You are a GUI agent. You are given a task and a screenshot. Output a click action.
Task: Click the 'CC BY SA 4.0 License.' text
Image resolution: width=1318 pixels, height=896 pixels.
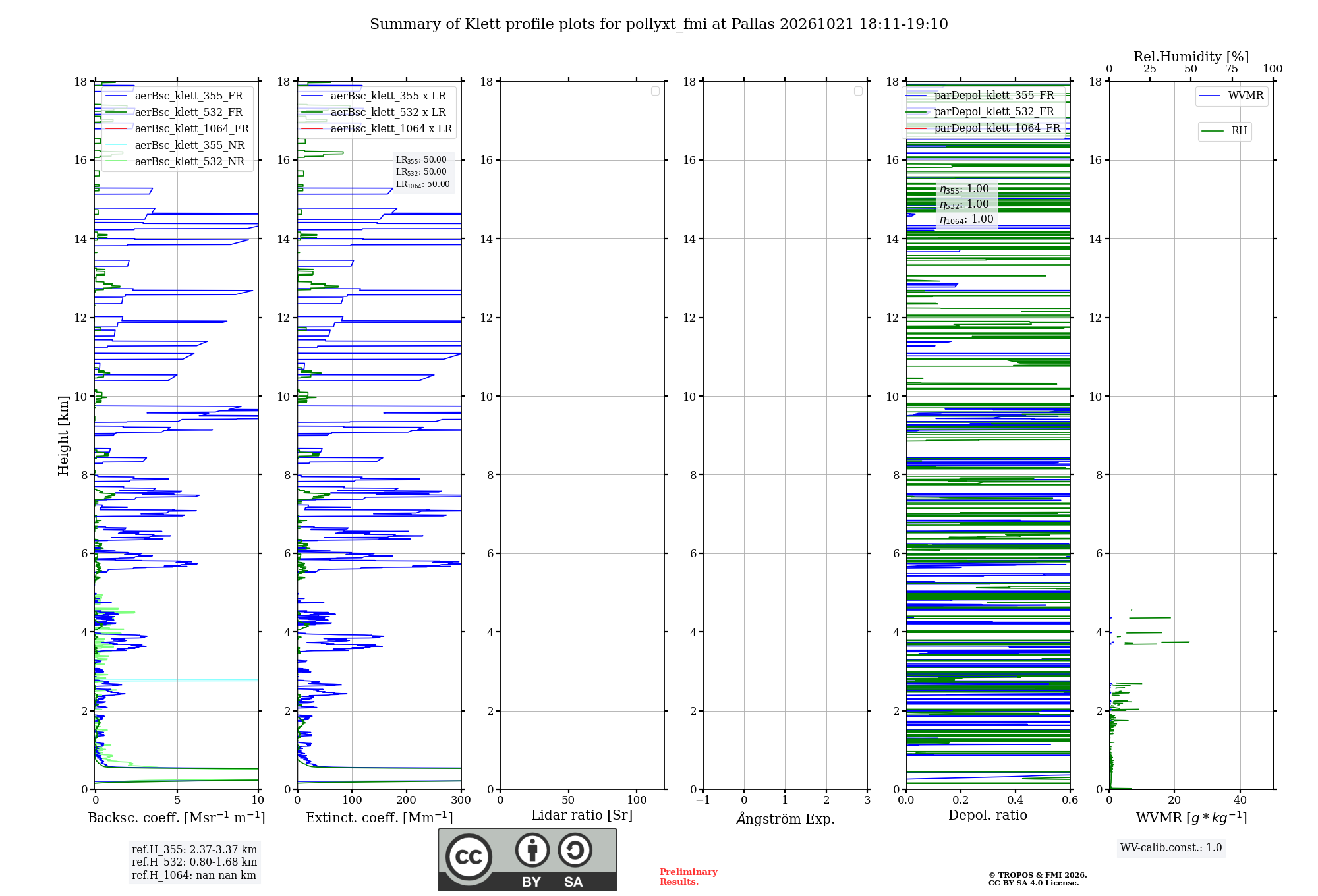[x=1034, y=883]
